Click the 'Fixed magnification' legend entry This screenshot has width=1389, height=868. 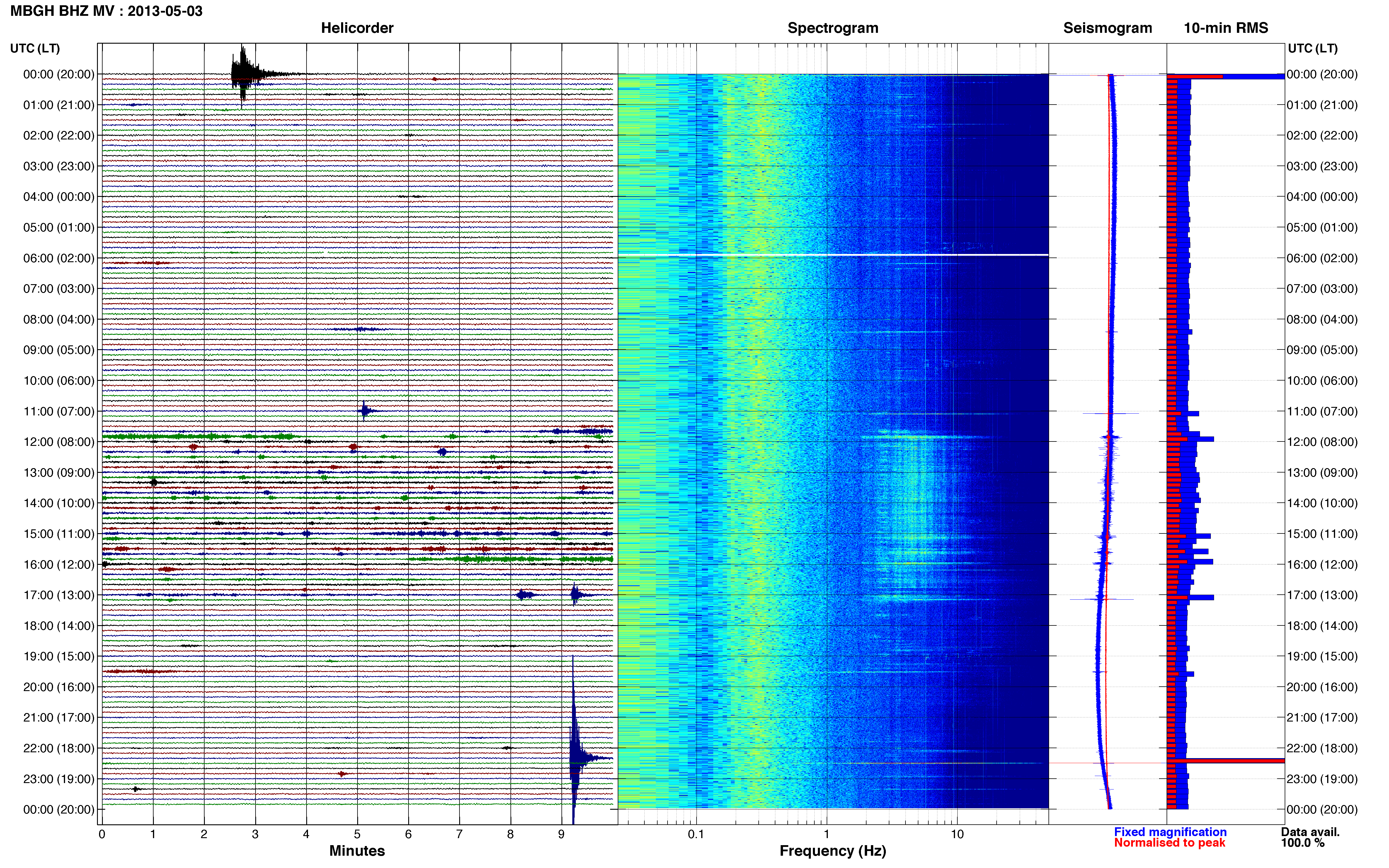pos(1170,832)
